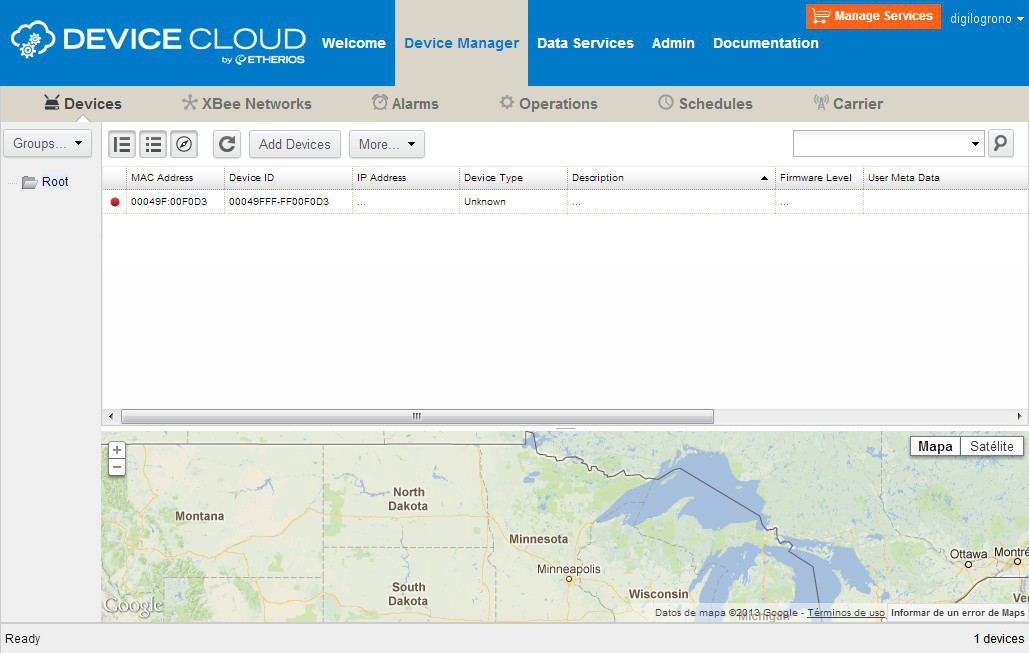Click the groups-and-list view icon
Viewport: 1029px width, 653px height.
click(x=122, y=144)
